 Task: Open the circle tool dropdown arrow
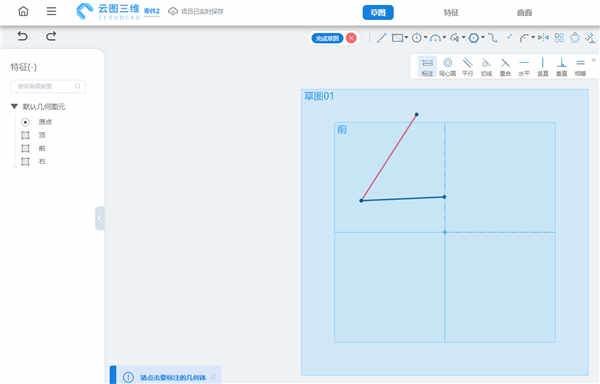pos(425,37)
